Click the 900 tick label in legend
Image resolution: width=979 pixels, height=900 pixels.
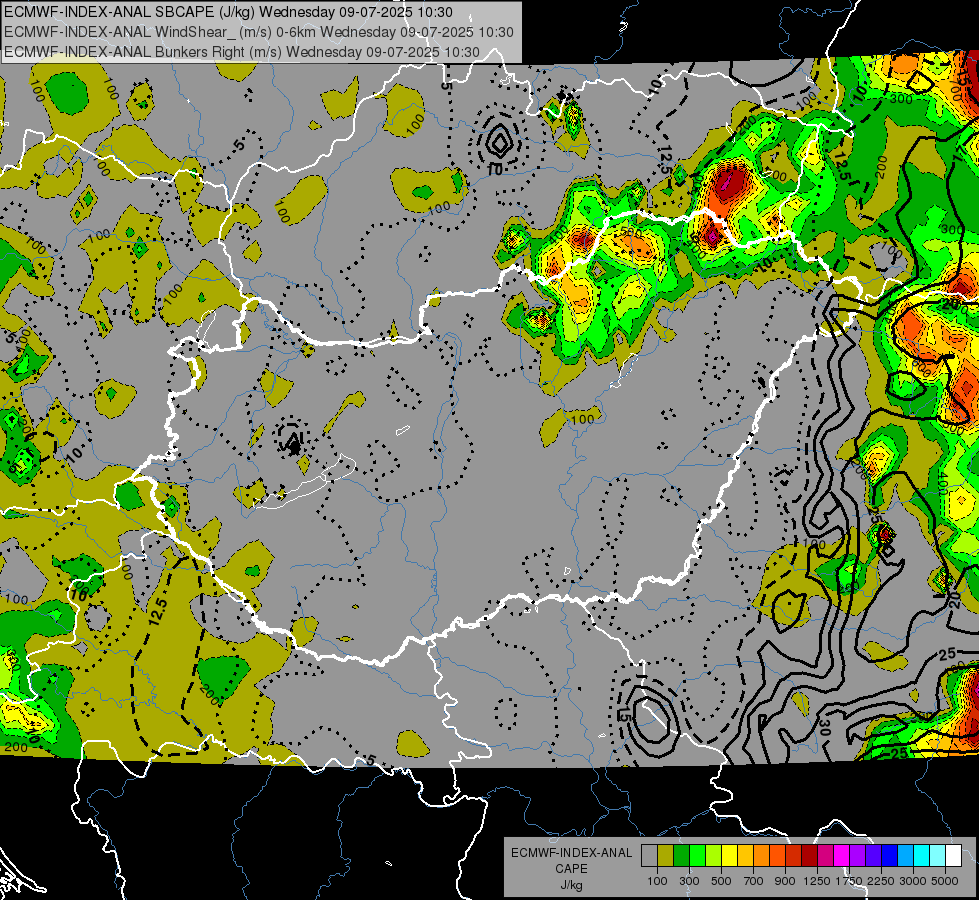coord(785,881)
